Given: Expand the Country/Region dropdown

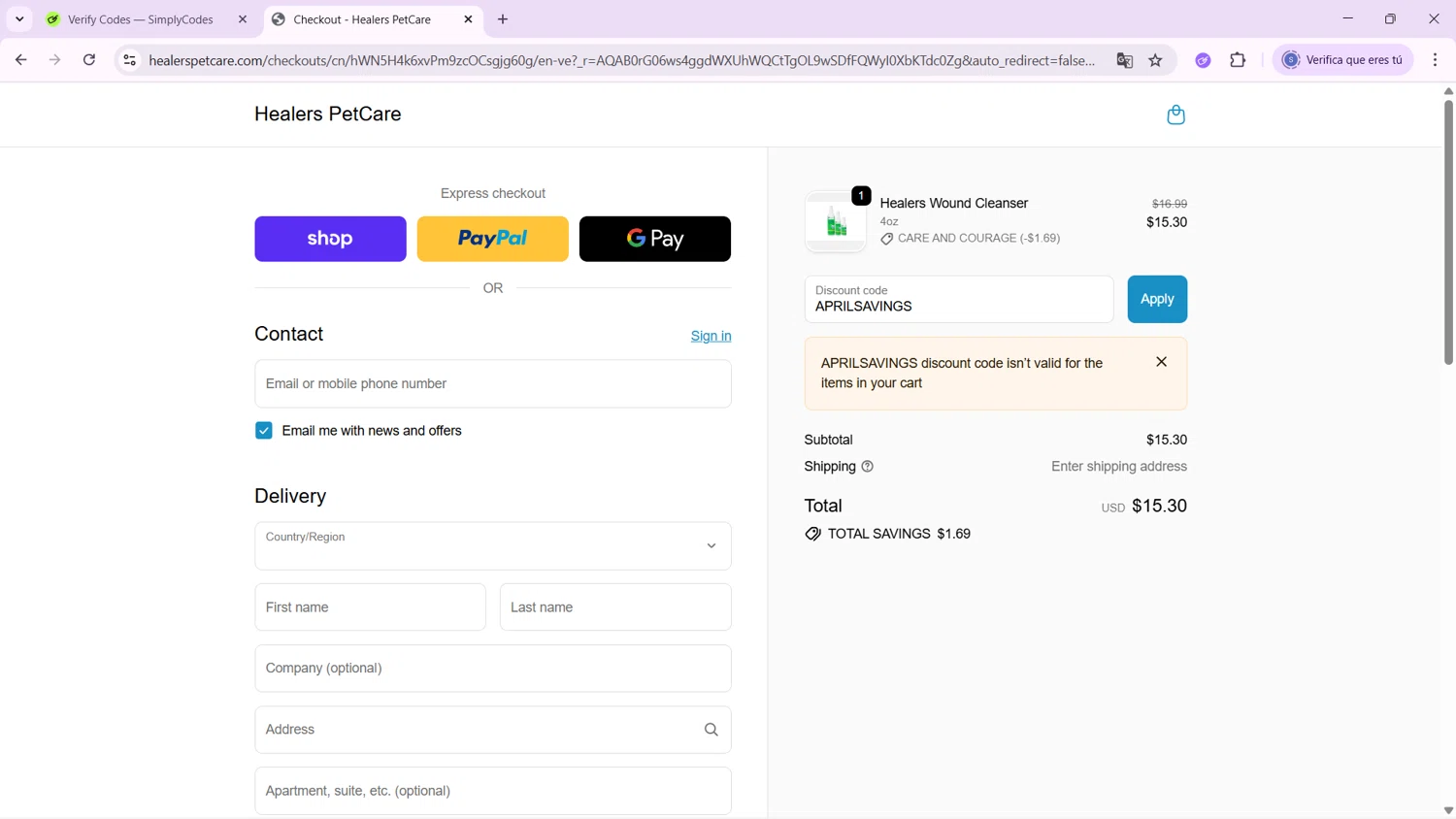Looking at the screenshot, I should point(493,546).
